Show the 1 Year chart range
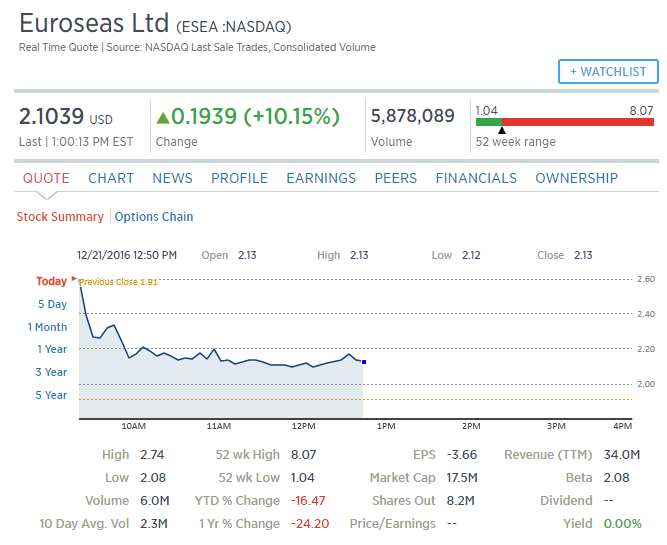667x545 pixels. pos(52,349)
